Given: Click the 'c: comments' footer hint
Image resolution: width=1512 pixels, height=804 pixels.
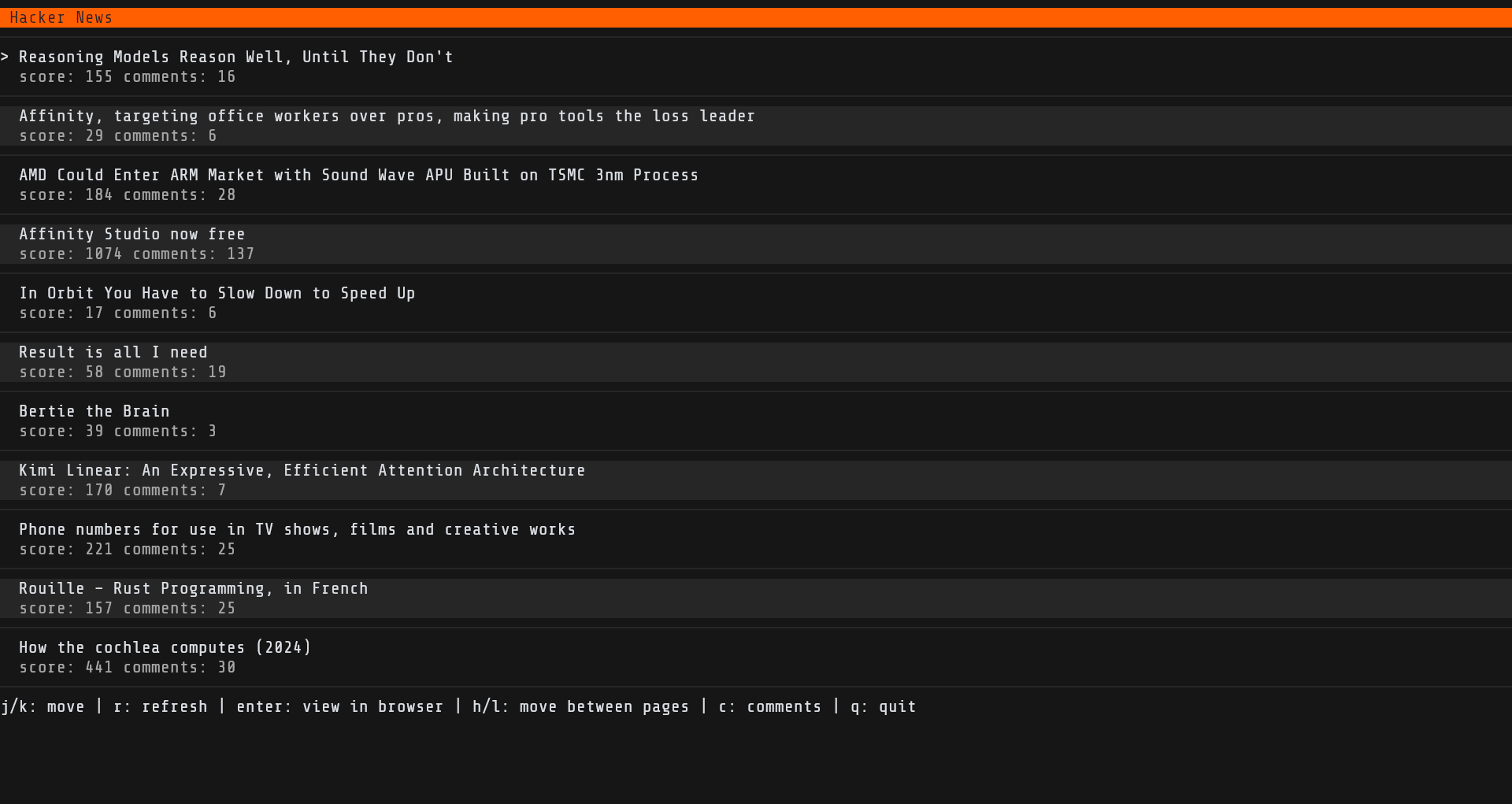Looking at the screenshot, I should (769, 706).
